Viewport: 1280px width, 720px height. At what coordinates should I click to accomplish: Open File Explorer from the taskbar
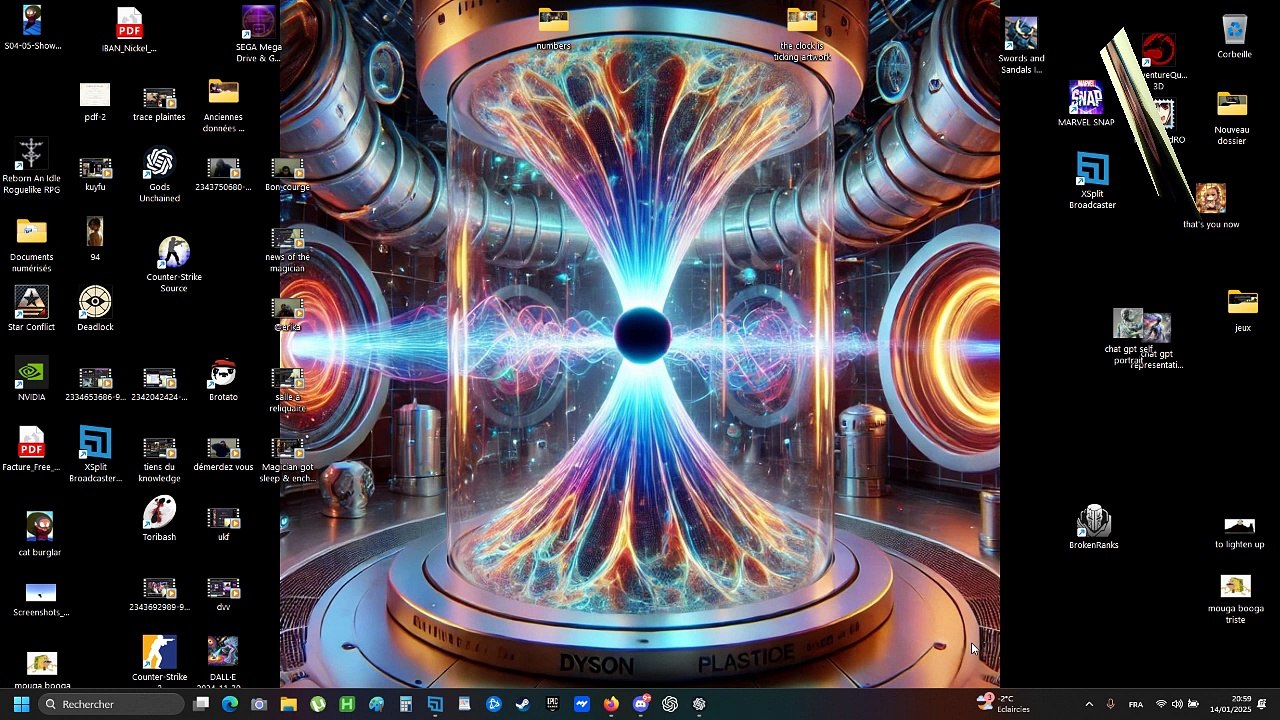(x=288, y=704)
